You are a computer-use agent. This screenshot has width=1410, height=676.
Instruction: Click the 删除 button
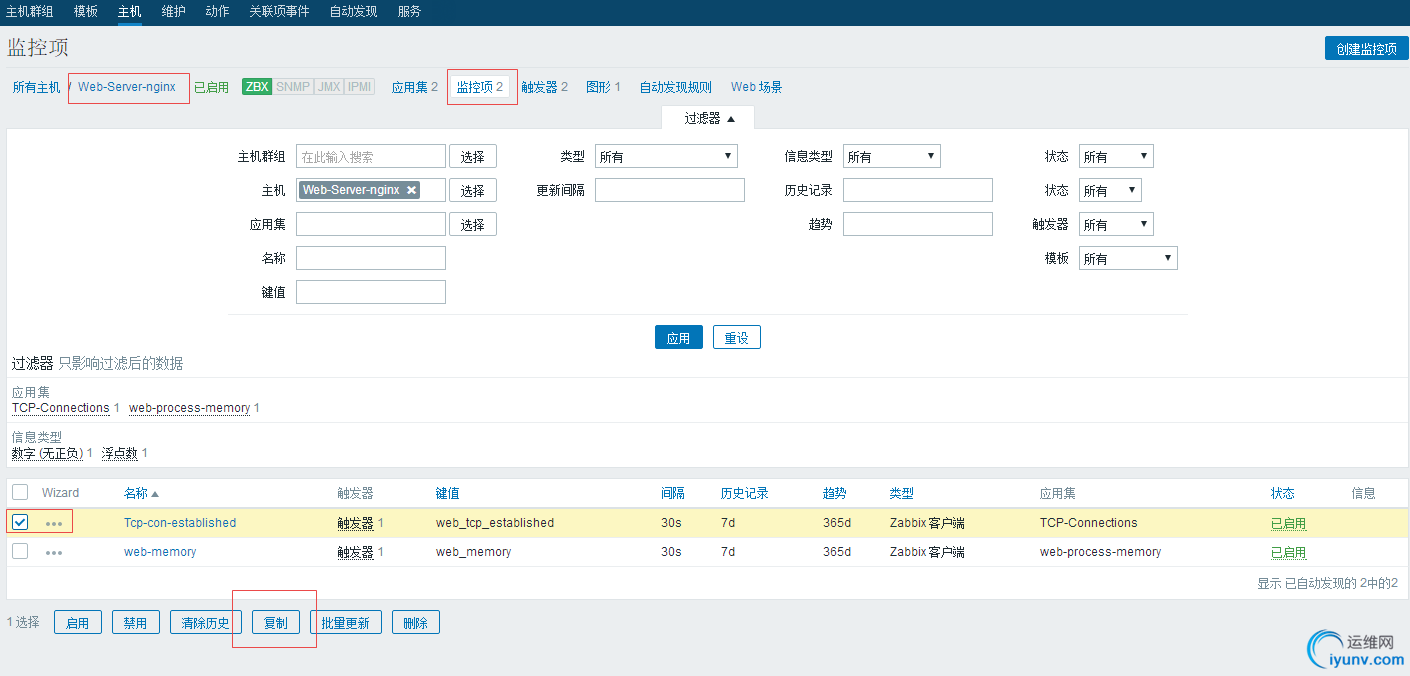point(416,622)
